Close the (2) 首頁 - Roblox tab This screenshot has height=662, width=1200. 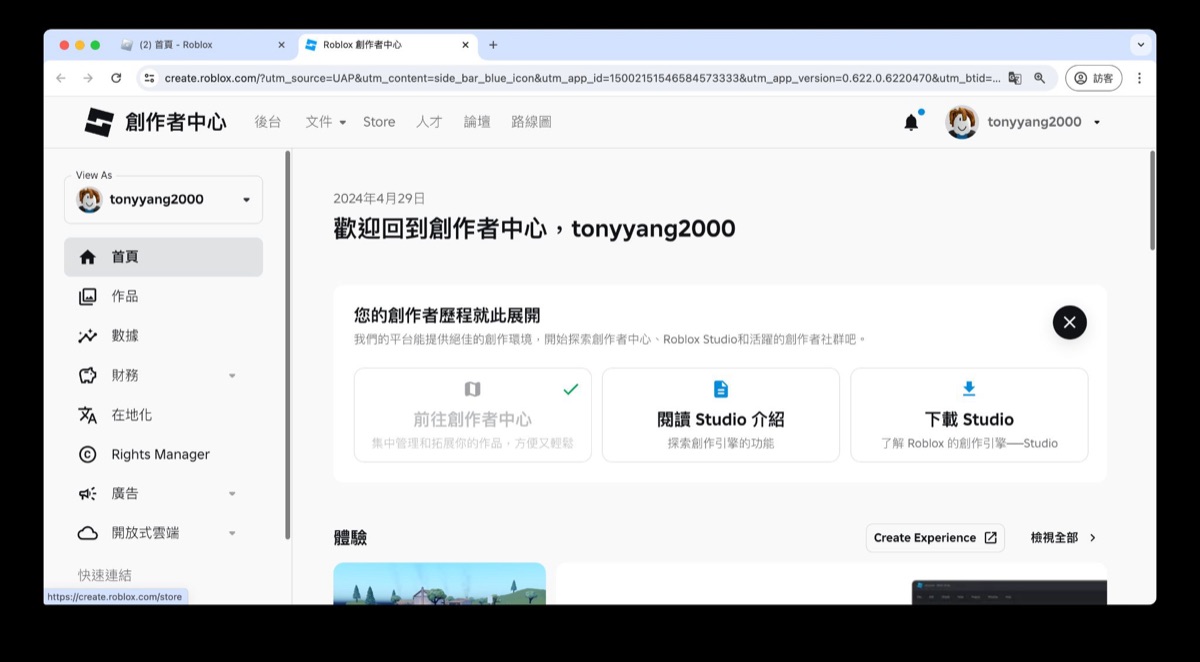[281, 45]
